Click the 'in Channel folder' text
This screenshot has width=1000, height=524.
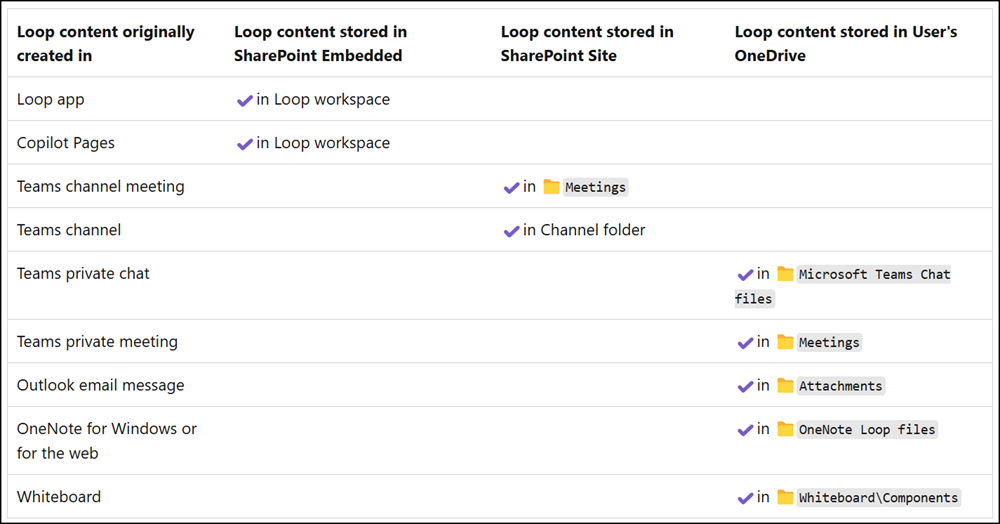(584, 230)
